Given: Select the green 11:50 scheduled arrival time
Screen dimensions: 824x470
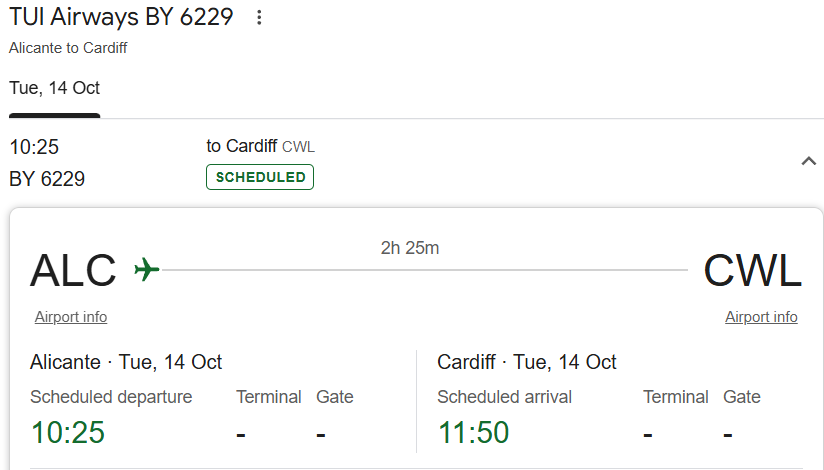Looking at the screenshot, I should (473, 433).
